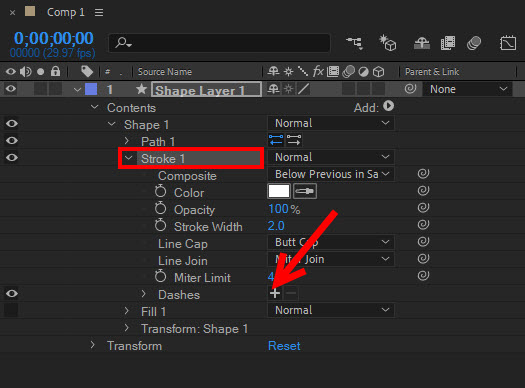Image resolution: width=525 pixels, height=388 pixels.
Task: Toggle visibility of Path 1
Action: [x=12, y=140]
